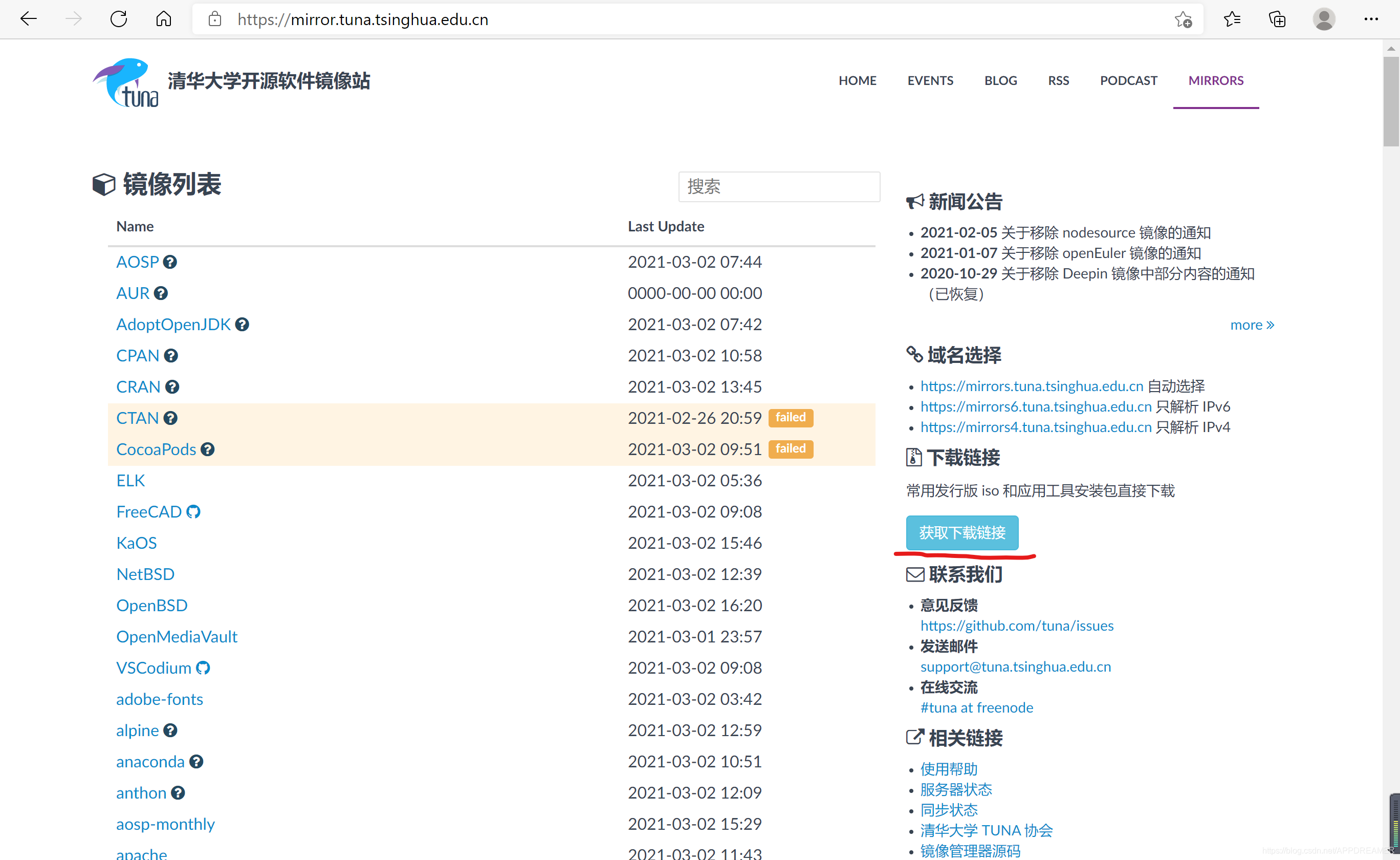Select the MIRRORS navigation tab

pos(1215,81)
